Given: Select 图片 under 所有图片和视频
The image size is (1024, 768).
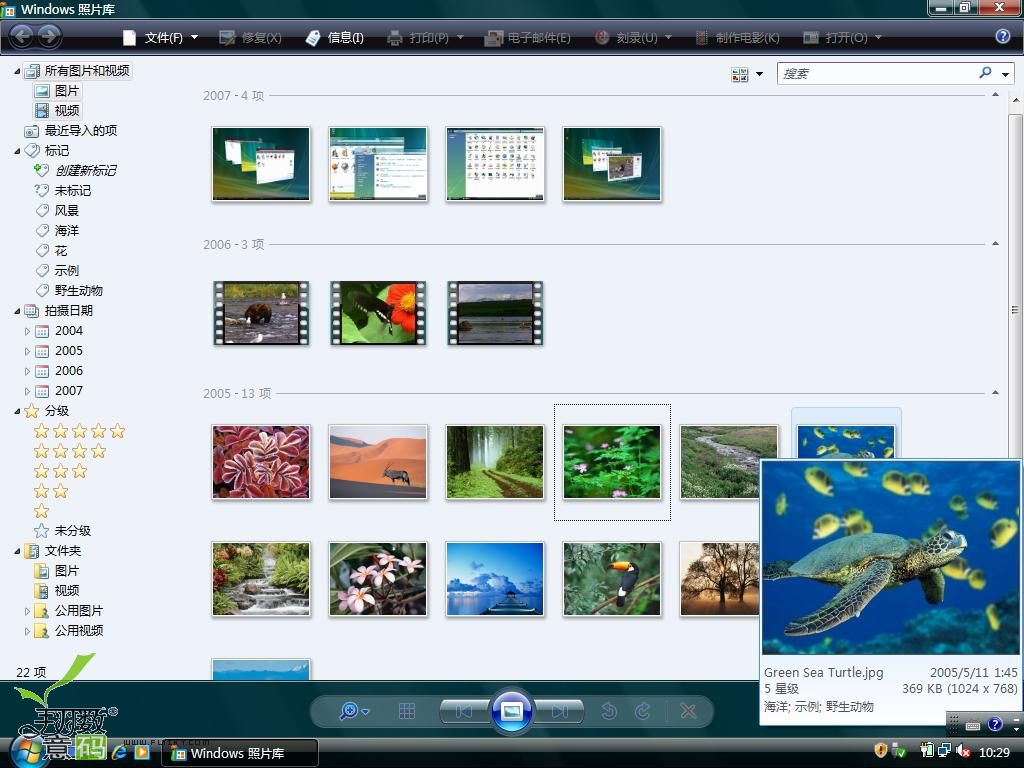Looking at the screenshot, I should [x=57, y=90].
